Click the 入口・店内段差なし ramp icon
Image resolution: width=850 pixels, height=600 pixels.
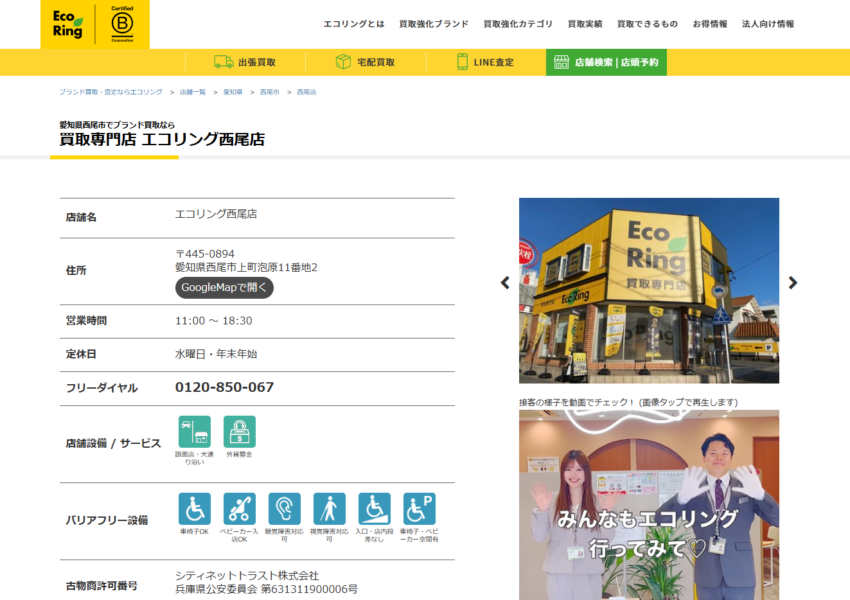click(x=375, y=508)
